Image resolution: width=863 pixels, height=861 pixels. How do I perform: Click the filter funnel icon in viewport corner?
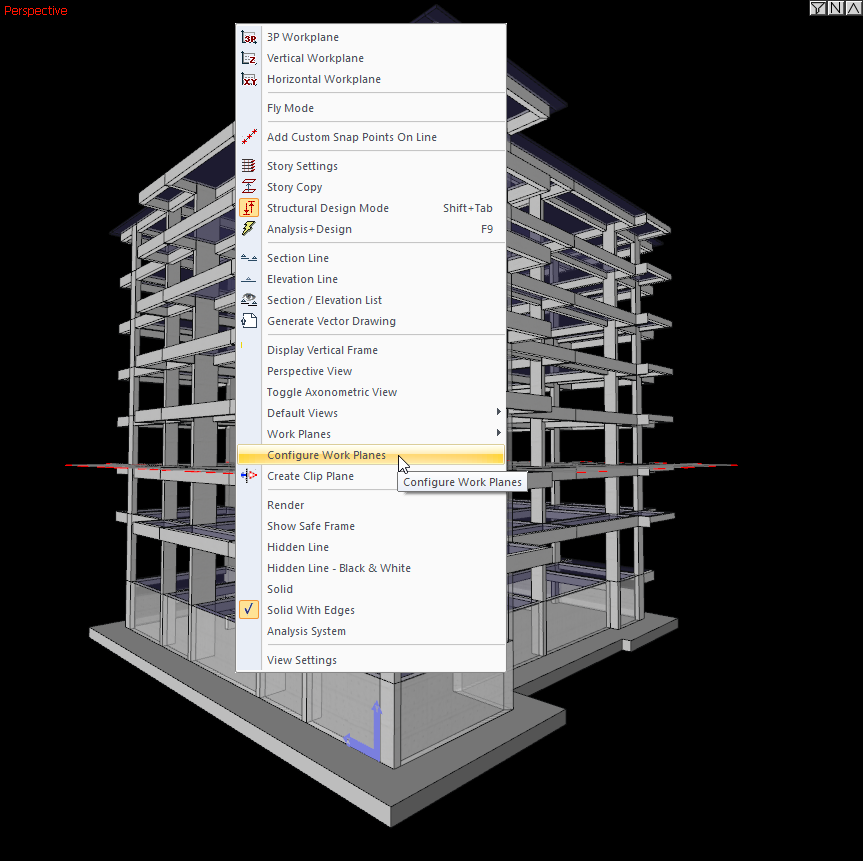click(x=818, y=8)
